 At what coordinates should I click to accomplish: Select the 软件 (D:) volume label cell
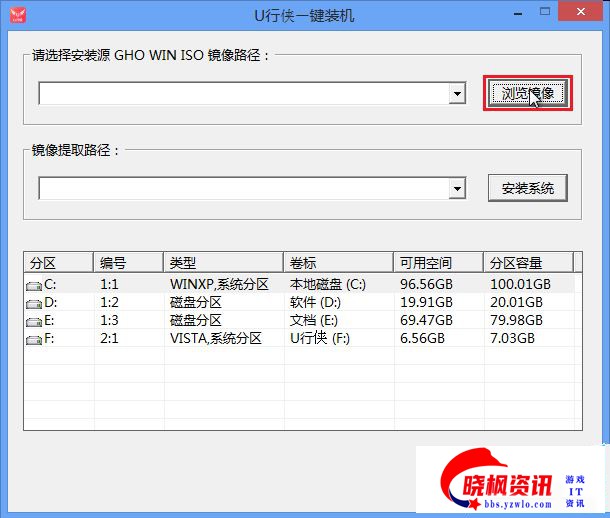(x=316, y=303)
